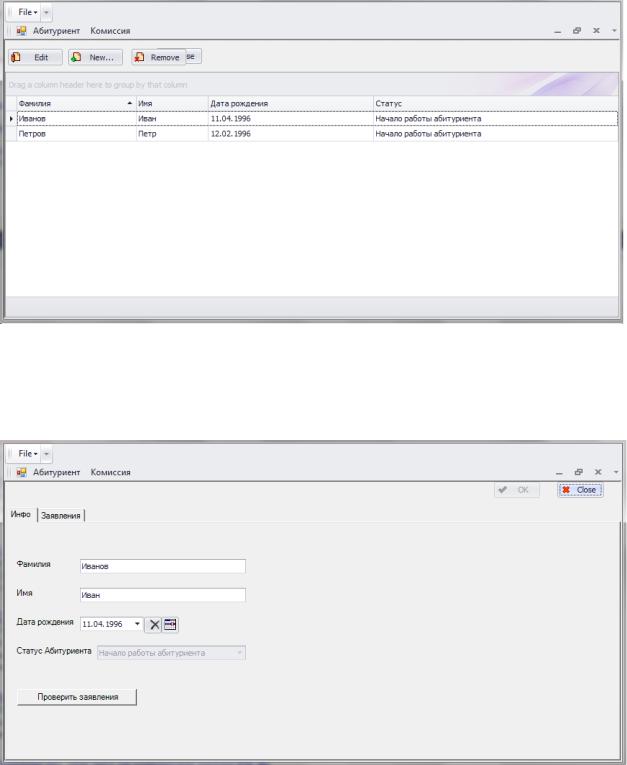Open Комиссия menu in lower window
627x765 pixels.
110,472
